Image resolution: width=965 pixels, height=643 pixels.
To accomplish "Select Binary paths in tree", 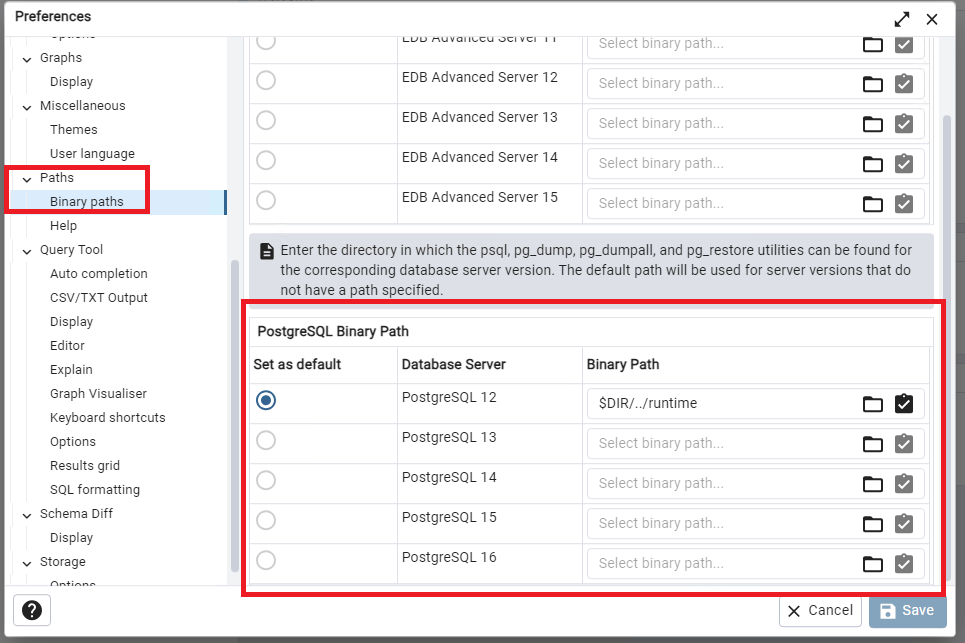I will [87, 202].
